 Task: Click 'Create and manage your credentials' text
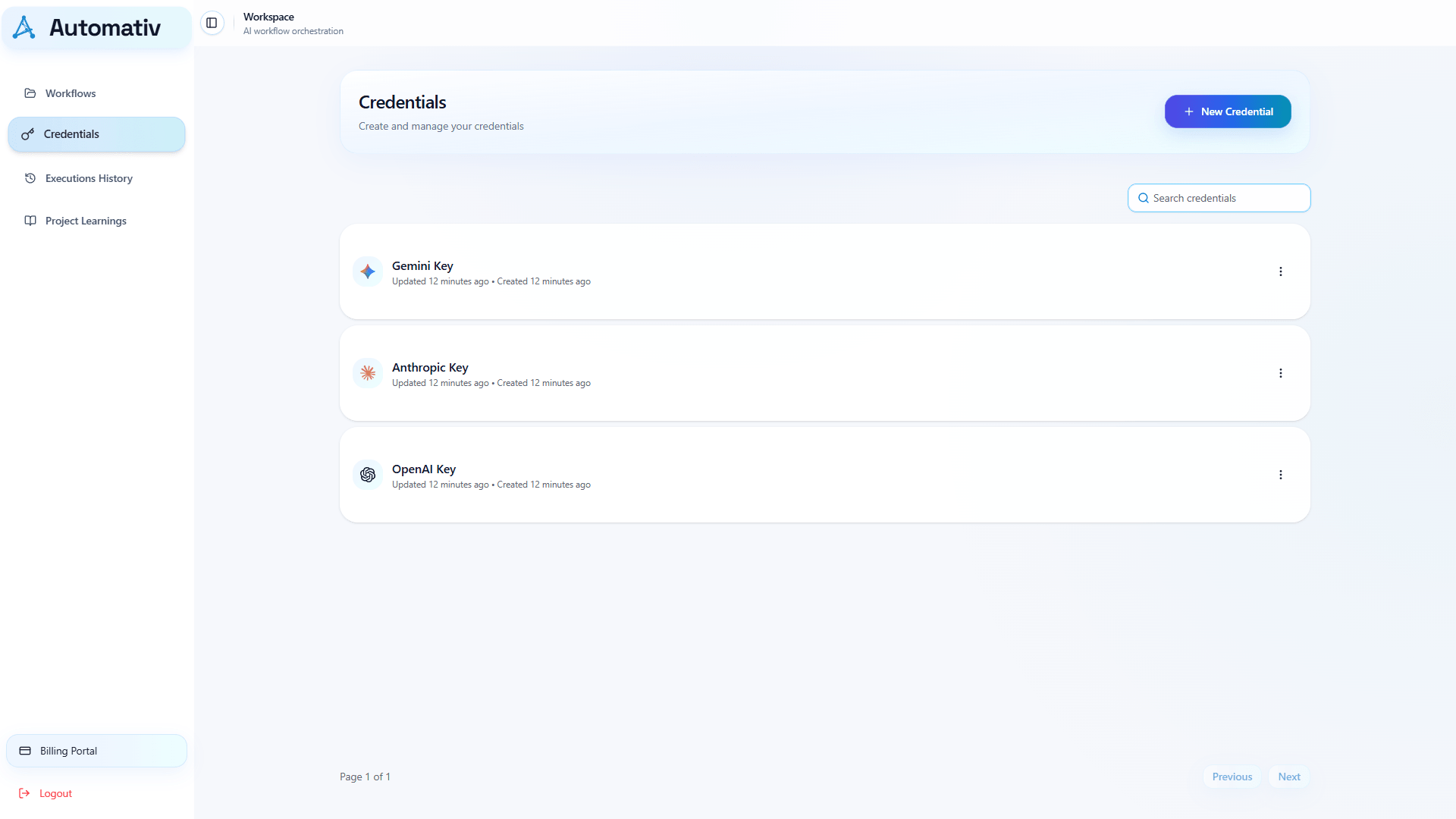441,126
